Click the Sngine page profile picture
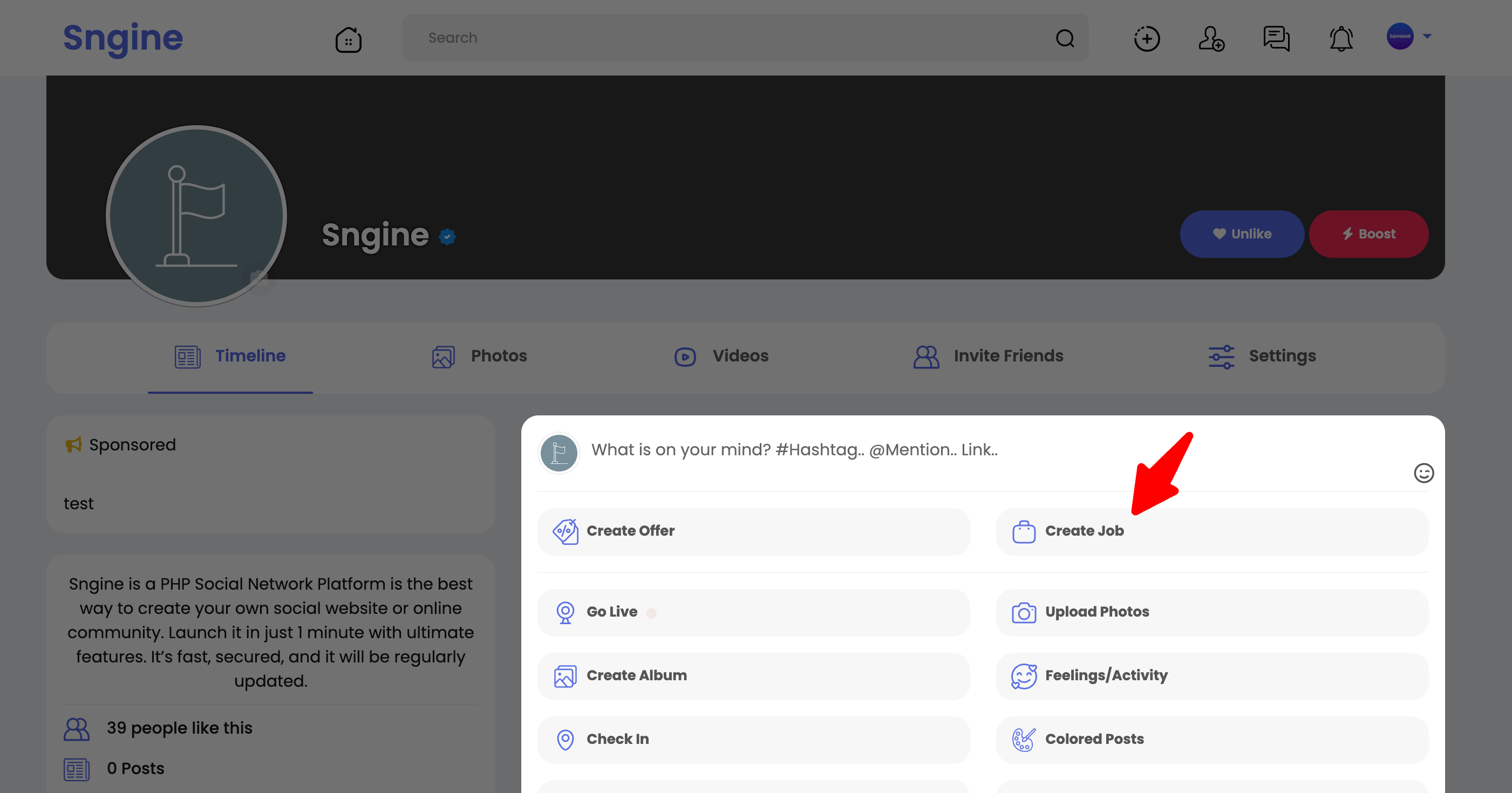Viewport: 1512px width, 793px height. click(196, 216)
